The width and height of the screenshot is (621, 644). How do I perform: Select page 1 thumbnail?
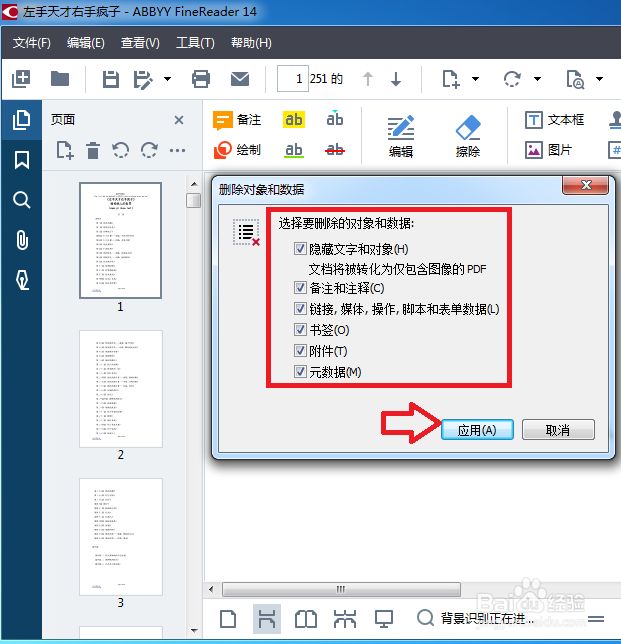(x=120, y=240)
